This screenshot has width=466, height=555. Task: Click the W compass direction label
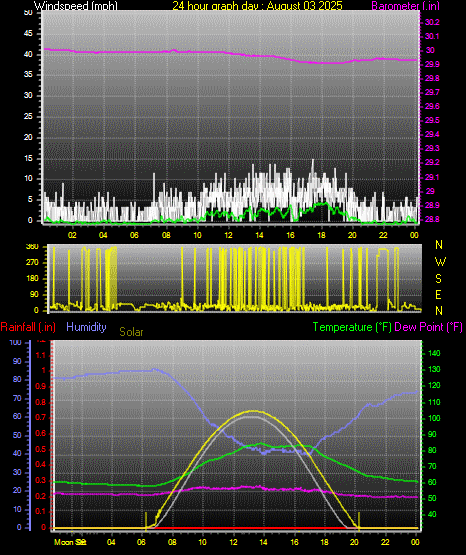440,262
